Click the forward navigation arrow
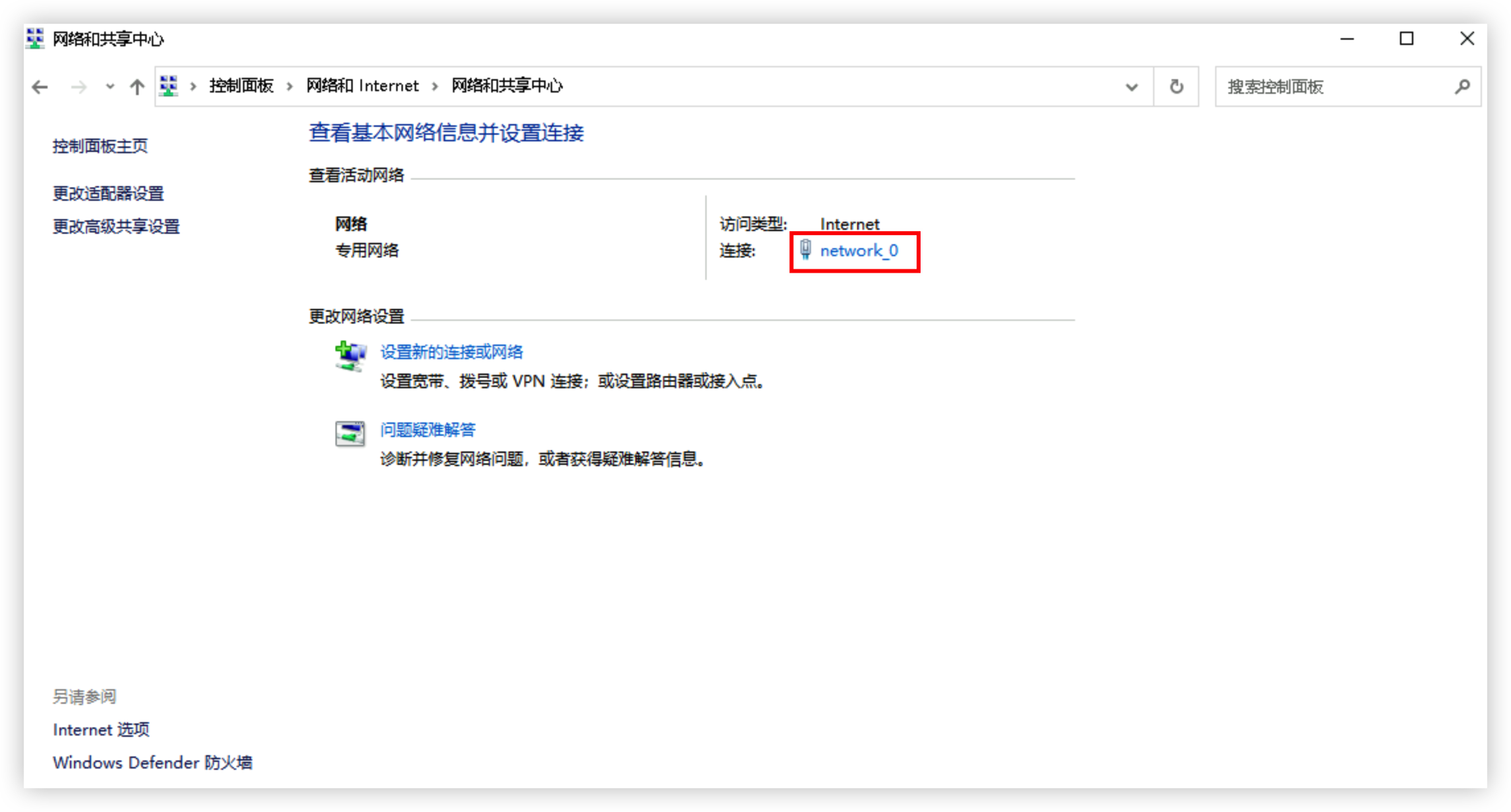 click(79, 86)
